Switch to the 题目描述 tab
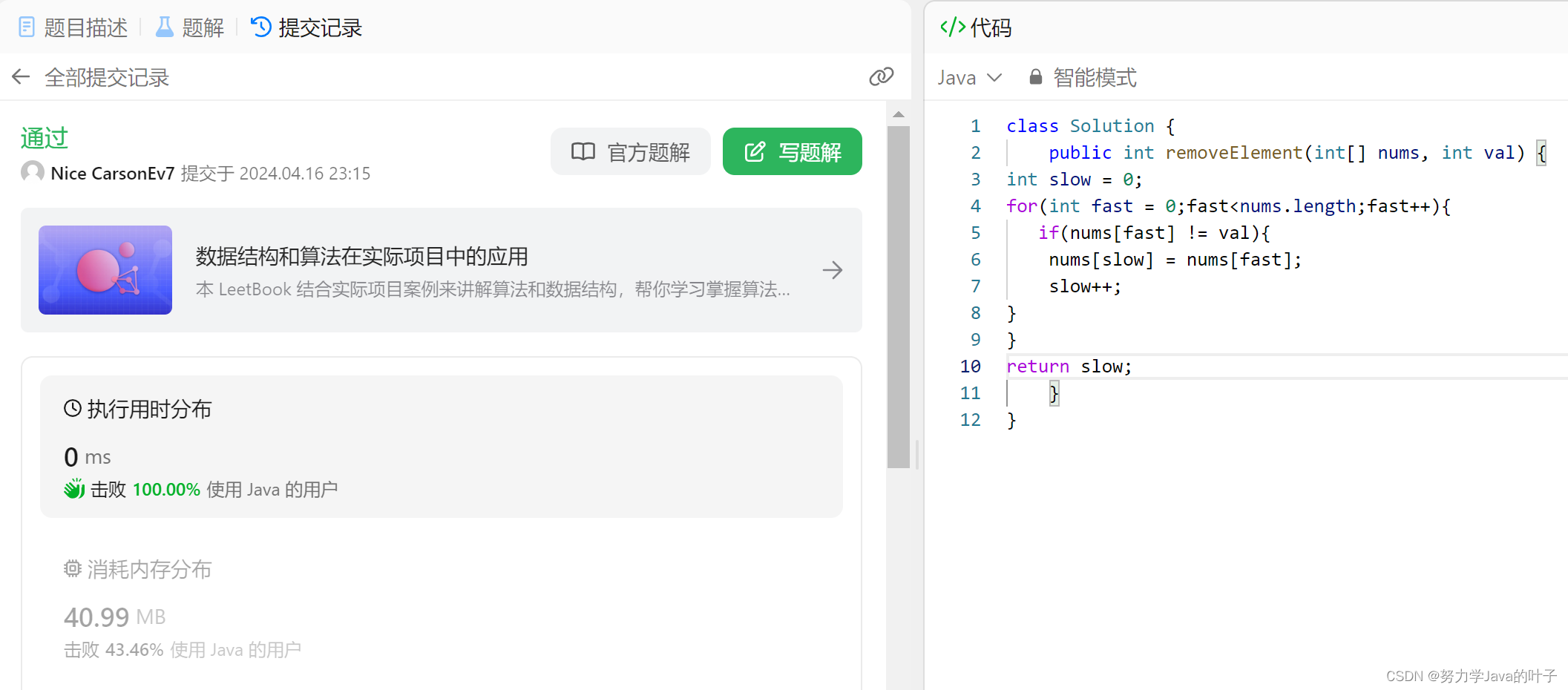 coord(84,27)
